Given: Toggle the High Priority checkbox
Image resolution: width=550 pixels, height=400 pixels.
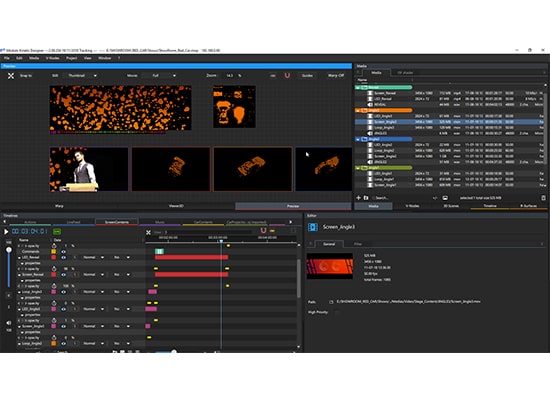Looking at the screenshot, I should (337, 312).
